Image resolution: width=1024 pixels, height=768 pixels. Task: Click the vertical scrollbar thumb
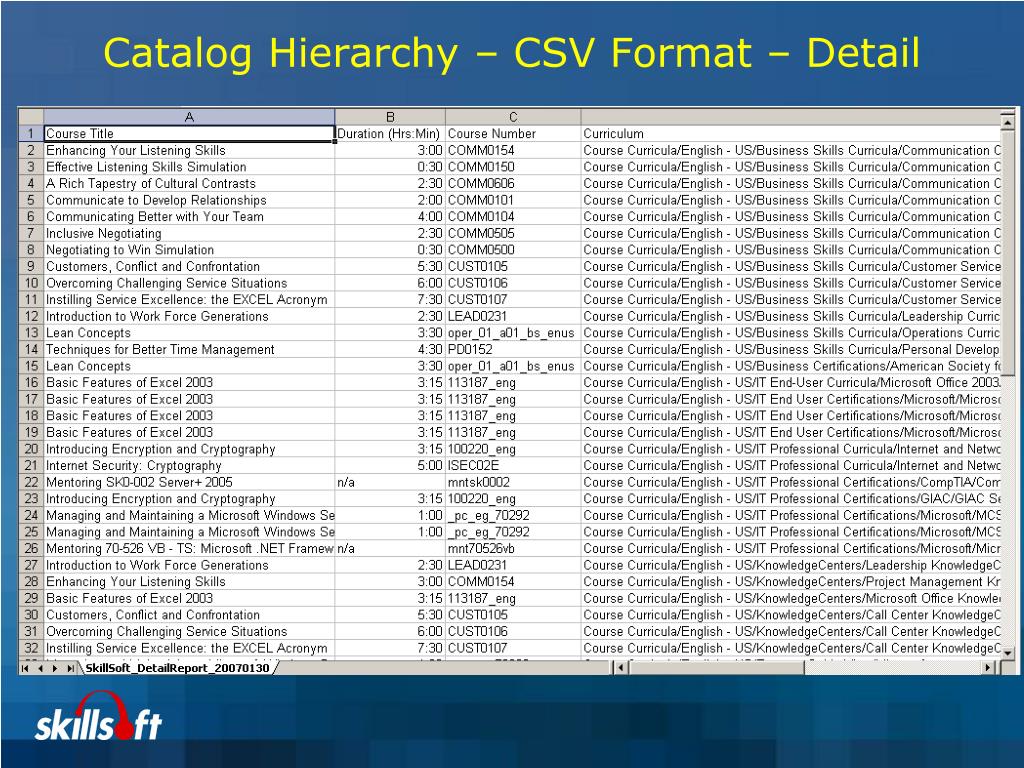[1008, 251]
